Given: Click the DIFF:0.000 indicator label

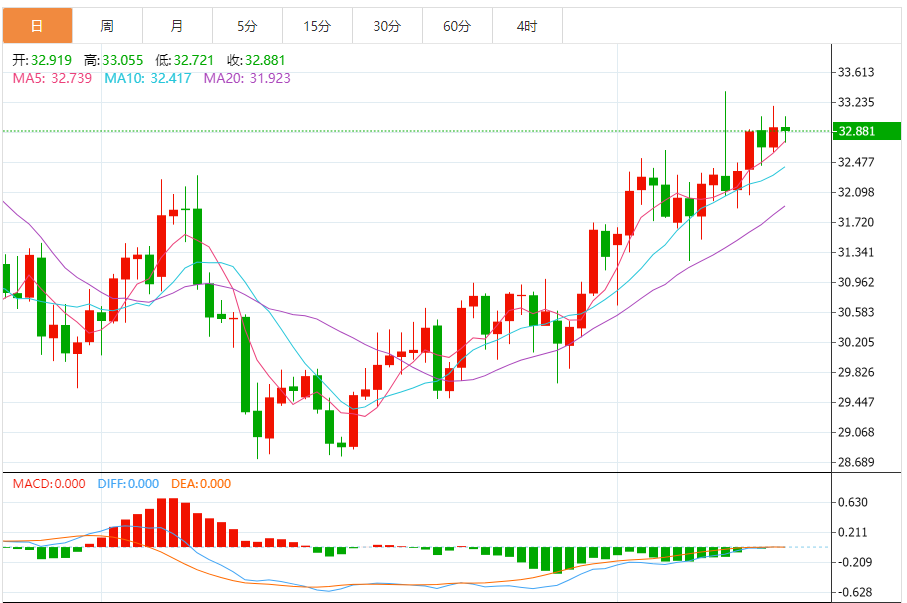Looking at the screenshot, I should coord(128,484).
